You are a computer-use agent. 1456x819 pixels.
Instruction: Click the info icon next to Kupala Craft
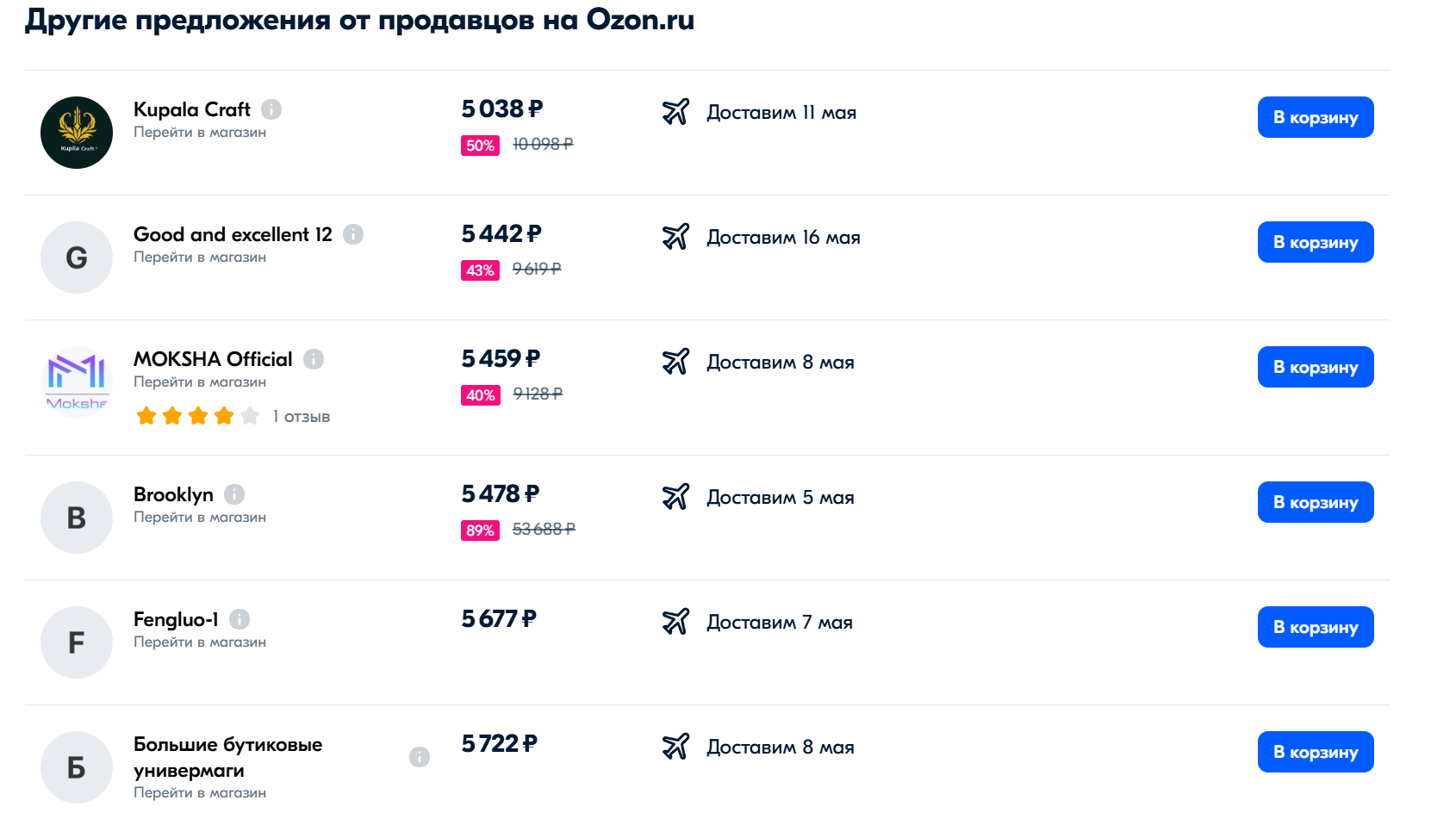click(271, 109)
